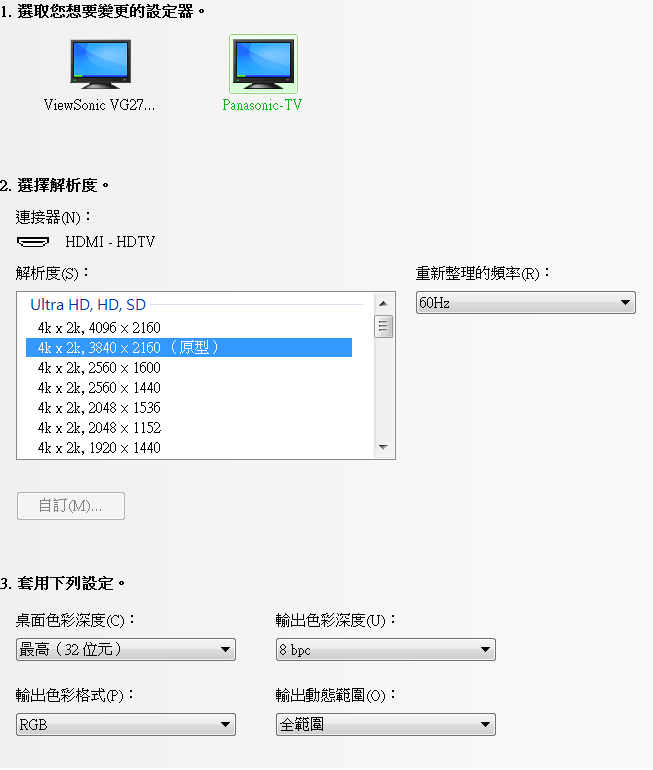Select the ViewSonic VG27 monitor icon

[100, 64]
